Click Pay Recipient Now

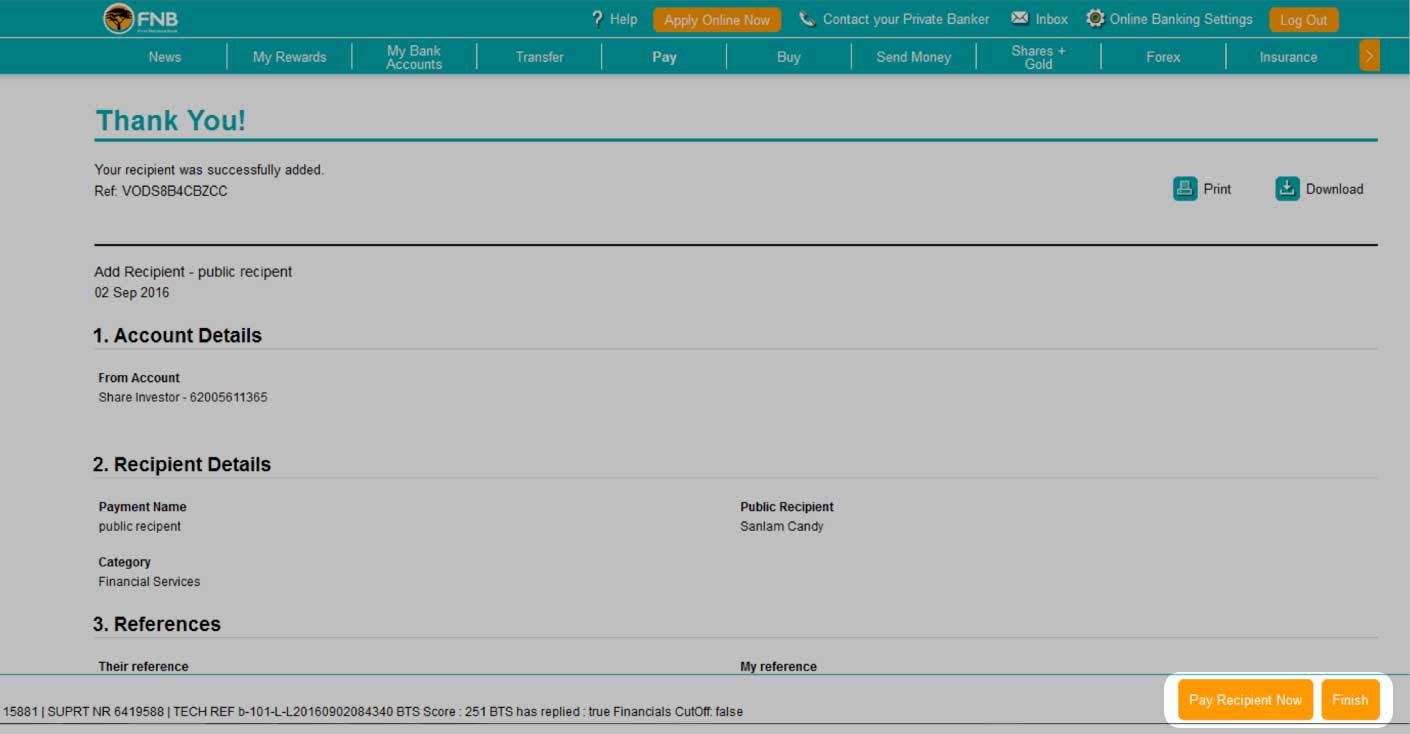coord(1244,700)
